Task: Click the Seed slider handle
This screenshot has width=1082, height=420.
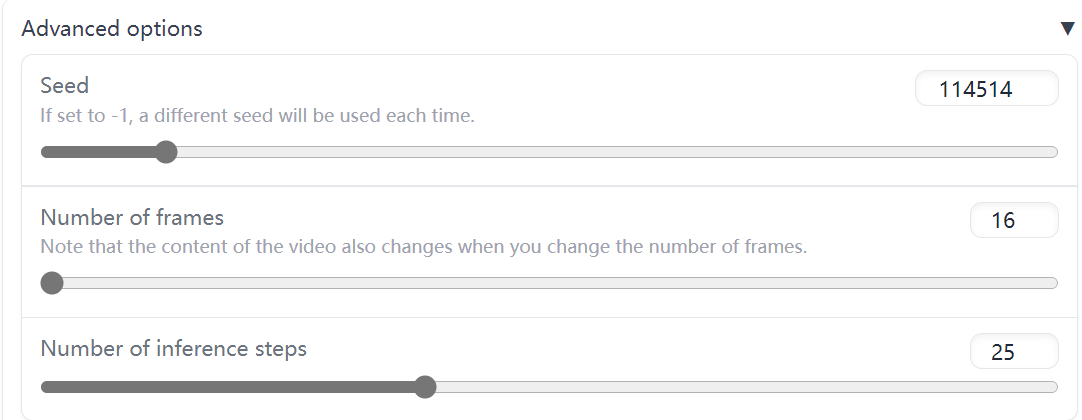Action: [x=166, y=152]
